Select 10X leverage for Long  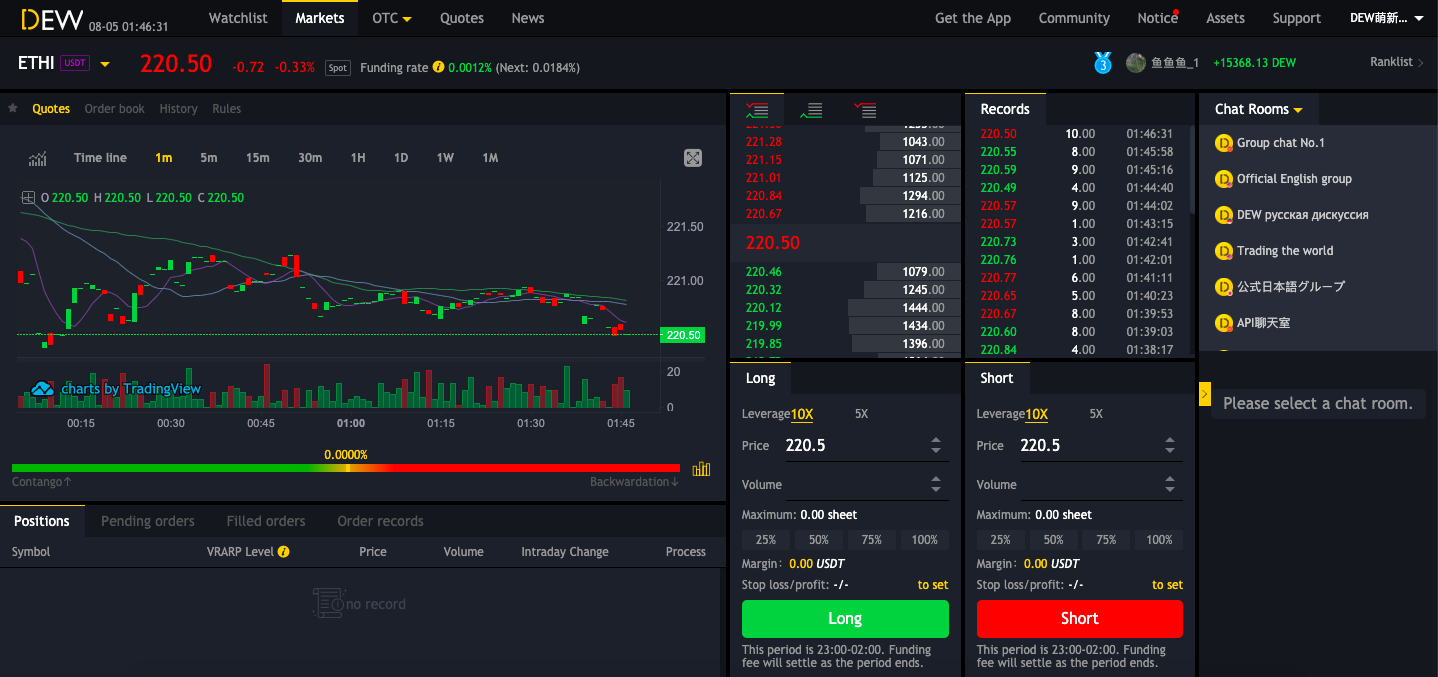click(802, 414)
